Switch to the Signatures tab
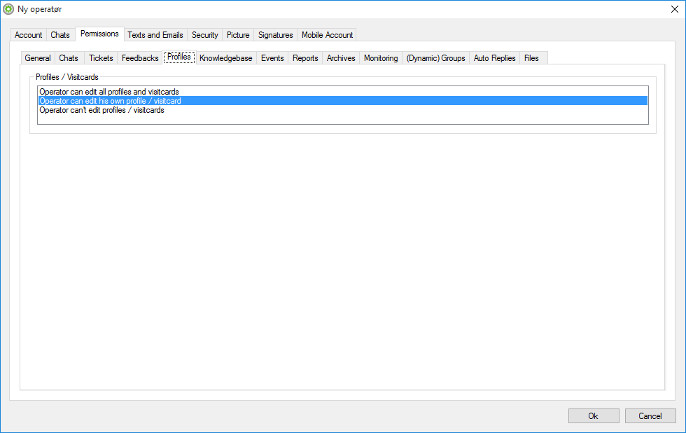 [276, 35]
